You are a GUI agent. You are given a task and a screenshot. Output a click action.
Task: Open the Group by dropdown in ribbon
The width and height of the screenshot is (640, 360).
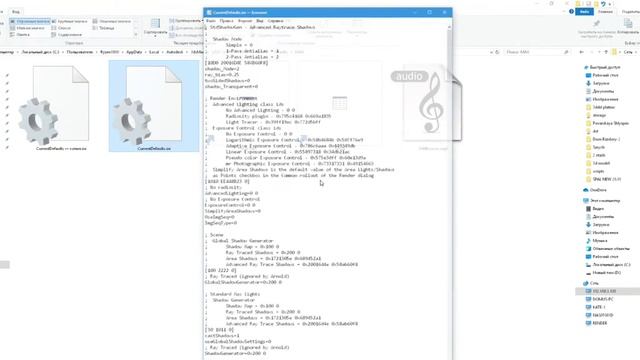point(187,20)
